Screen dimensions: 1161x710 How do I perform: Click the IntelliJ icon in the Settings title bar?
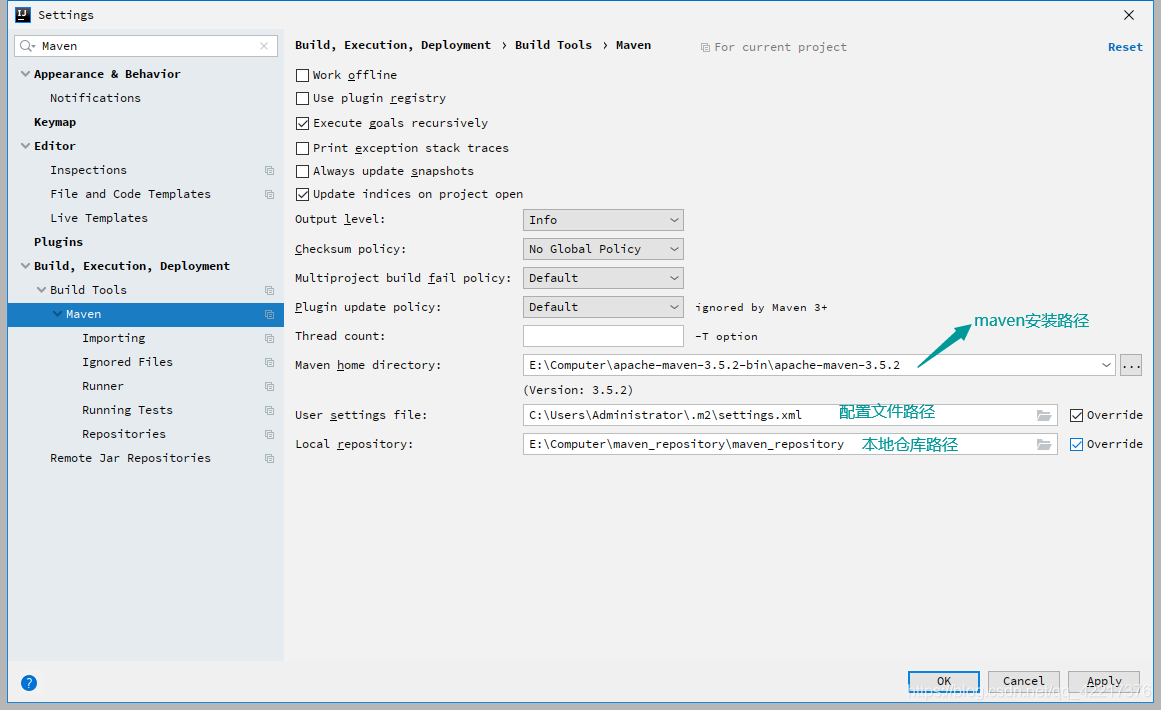(23, 15)
